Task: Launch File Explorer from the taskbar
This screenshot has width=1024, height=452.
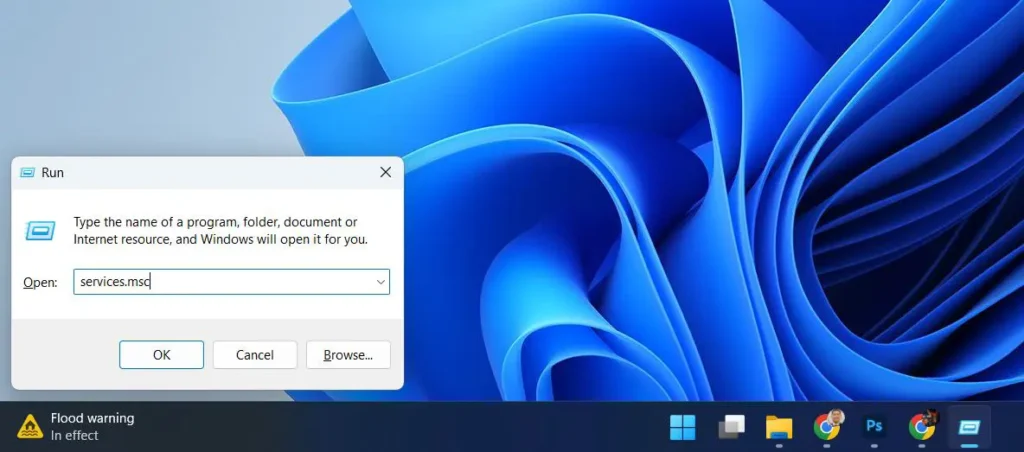Action: [x=779, y=428]
